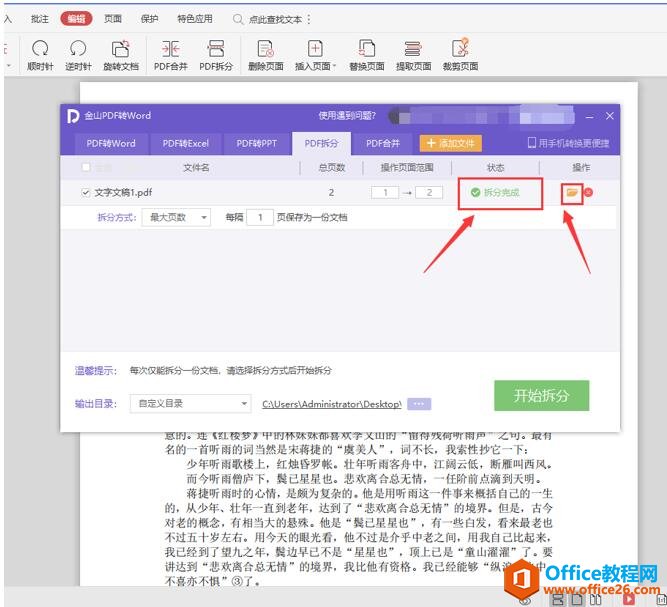
Task: Click the 插入页面 insert page icon
Action: tap(315, 49)
